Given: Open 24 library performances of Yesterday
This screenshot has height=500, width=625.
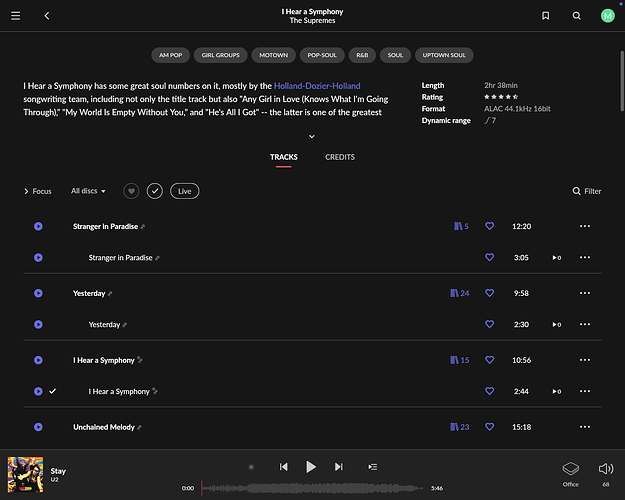Looking at the screenshot, I should tap(459, 293).
